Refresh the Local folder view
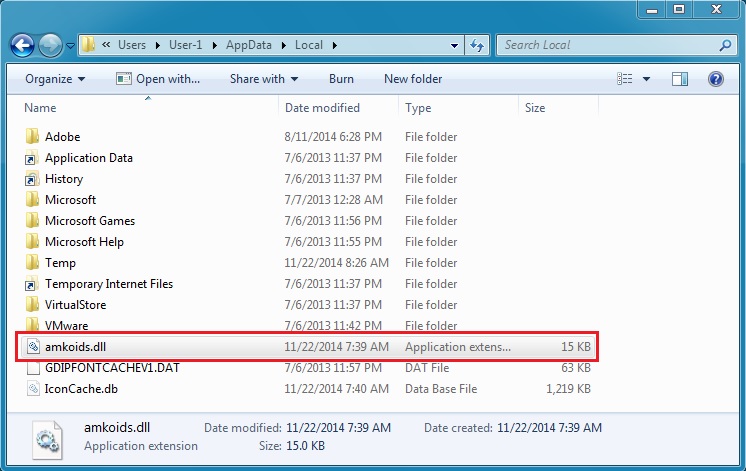The width and height of the screenshot is (746, 471). (x=477, y=46)
